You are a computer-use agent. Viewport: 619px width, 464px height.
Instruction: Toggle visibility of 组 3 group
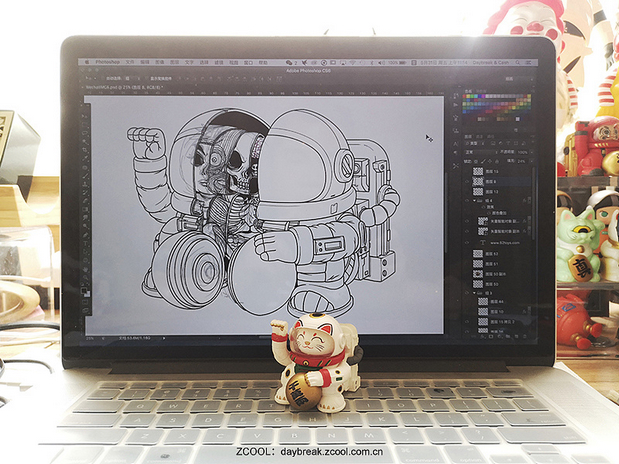(x=467, y=293)
